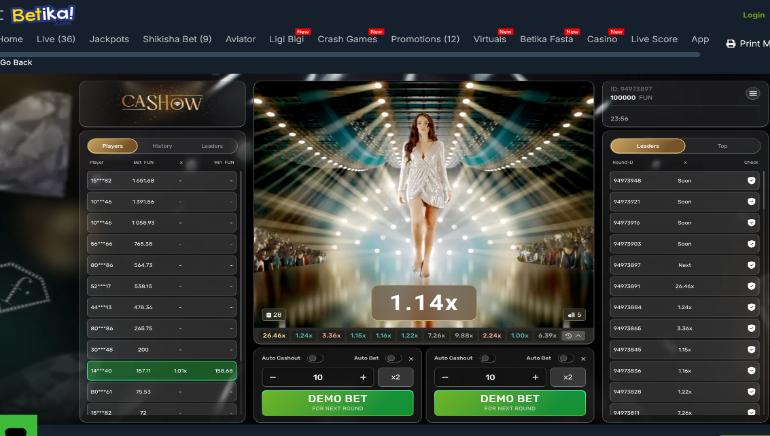Open the green chat widget in the corner
Viewport: 770px width, 436px height.
pos(18,426)
